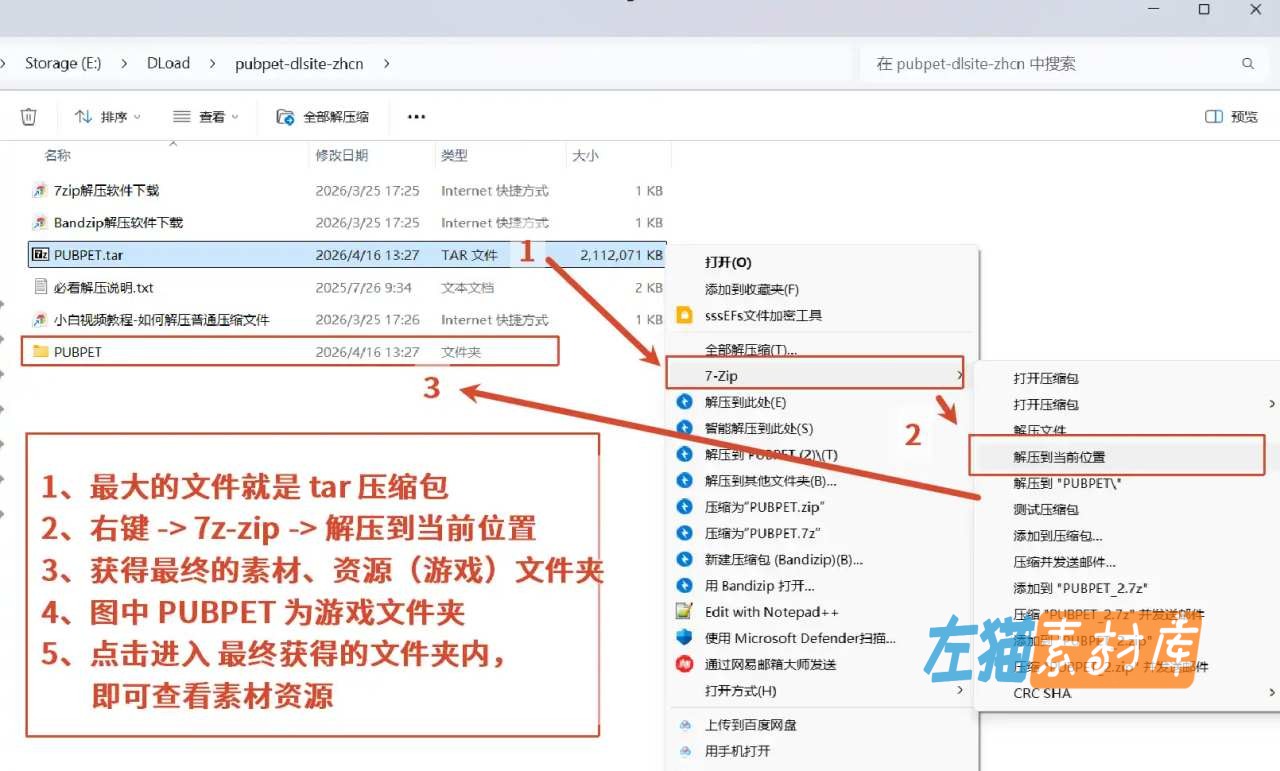This screenshot has width=1280, height=771.
Task: Click the 2,112,071 KB size value
Action: point(621,255)
